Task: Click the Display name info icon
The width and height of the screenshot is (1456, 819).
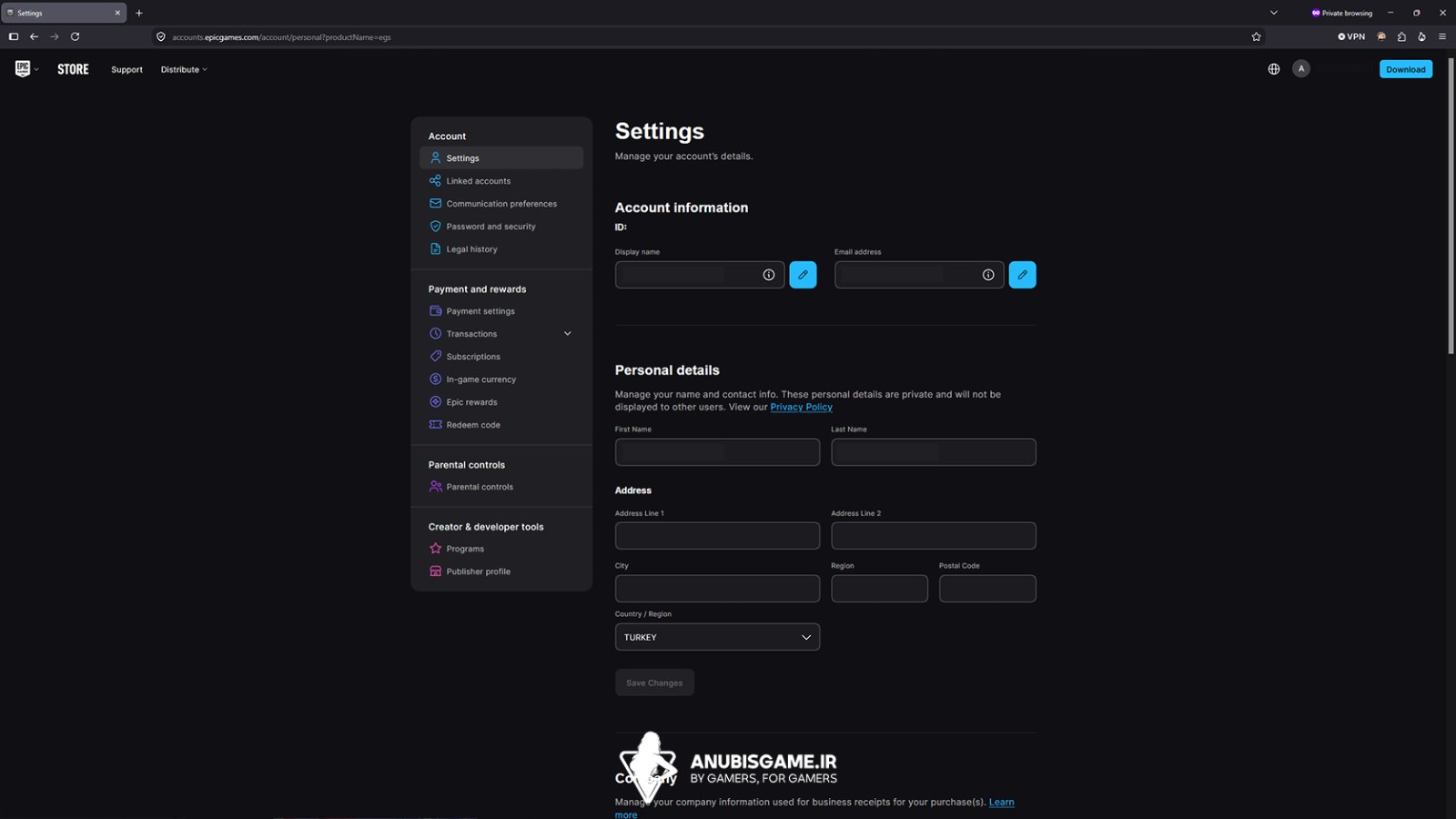Action: [769, 275]
